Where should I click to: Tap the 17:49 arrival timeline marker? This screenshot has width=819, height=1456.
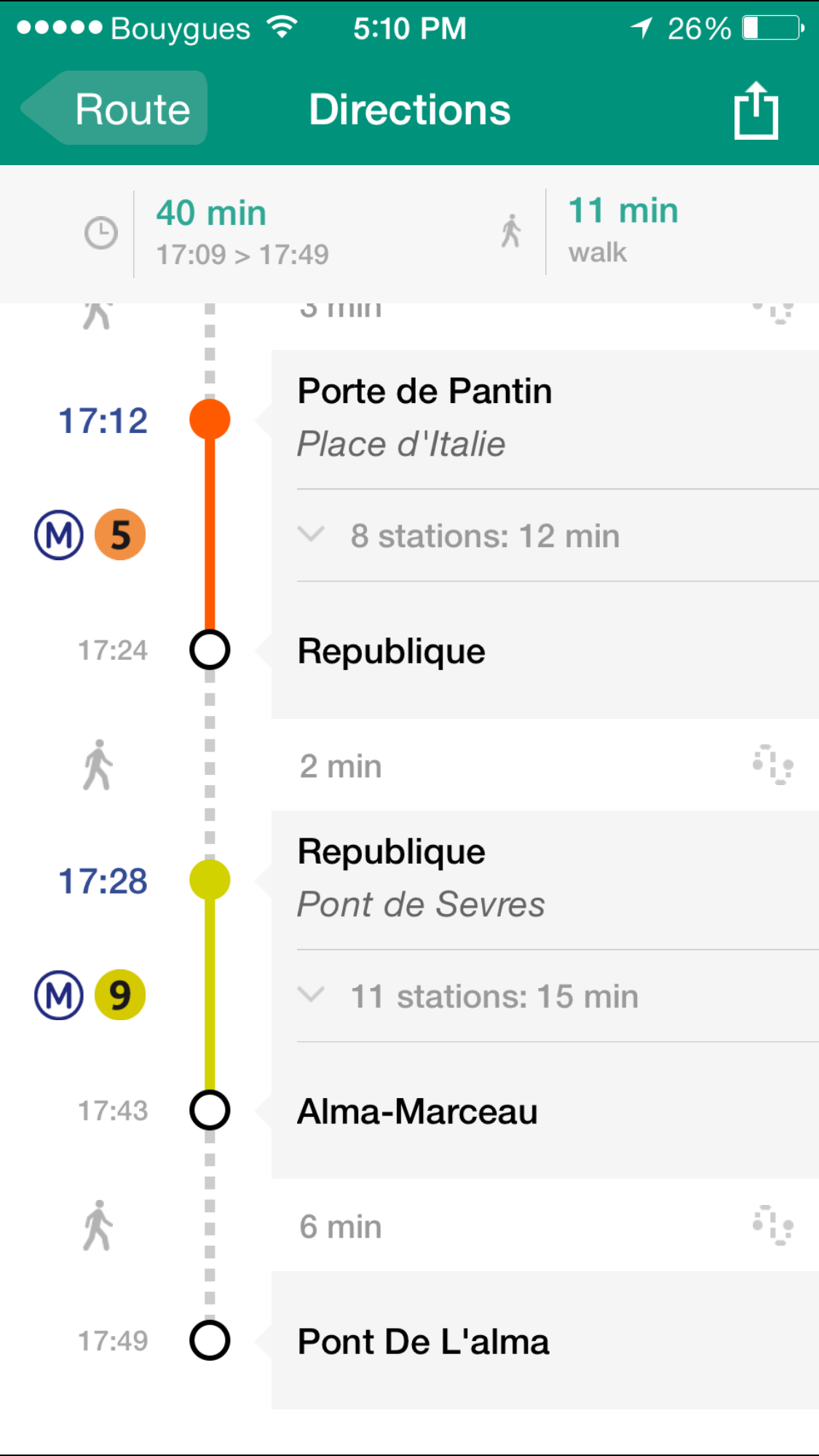[x=210, y=1340]
